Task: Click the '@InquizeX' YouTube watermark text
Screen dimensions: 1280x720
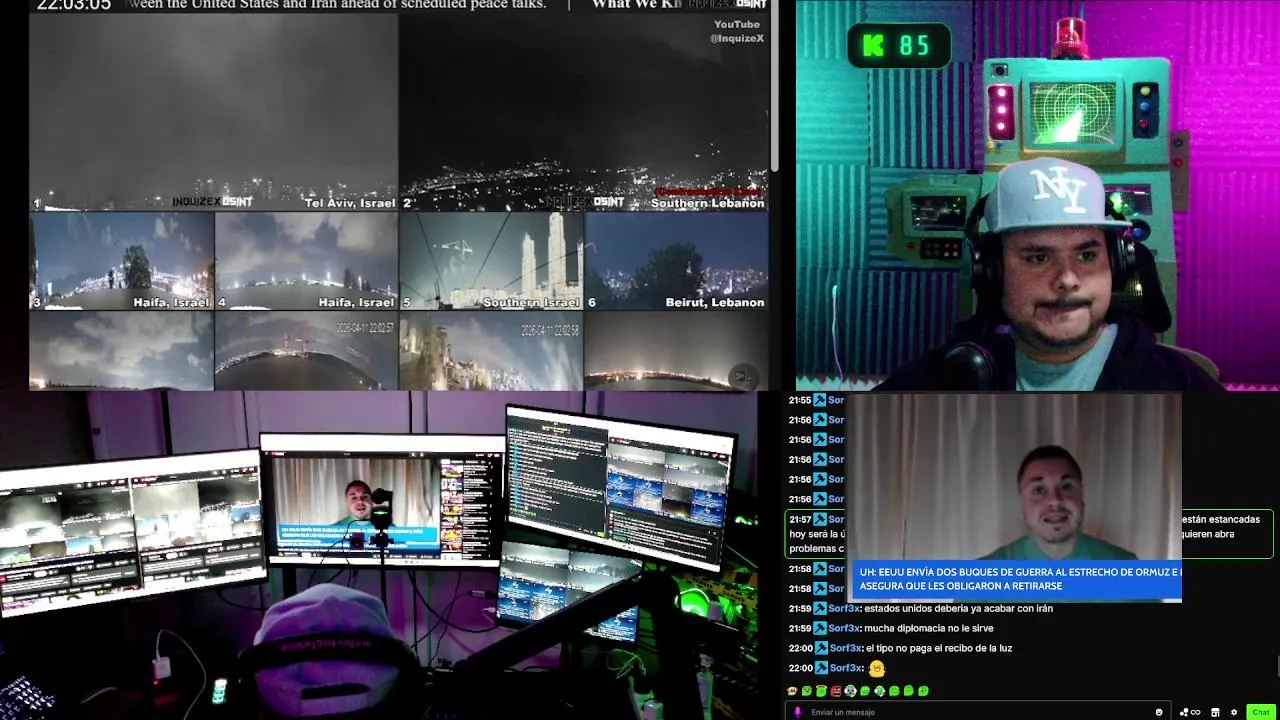Action: click(737, 38)
